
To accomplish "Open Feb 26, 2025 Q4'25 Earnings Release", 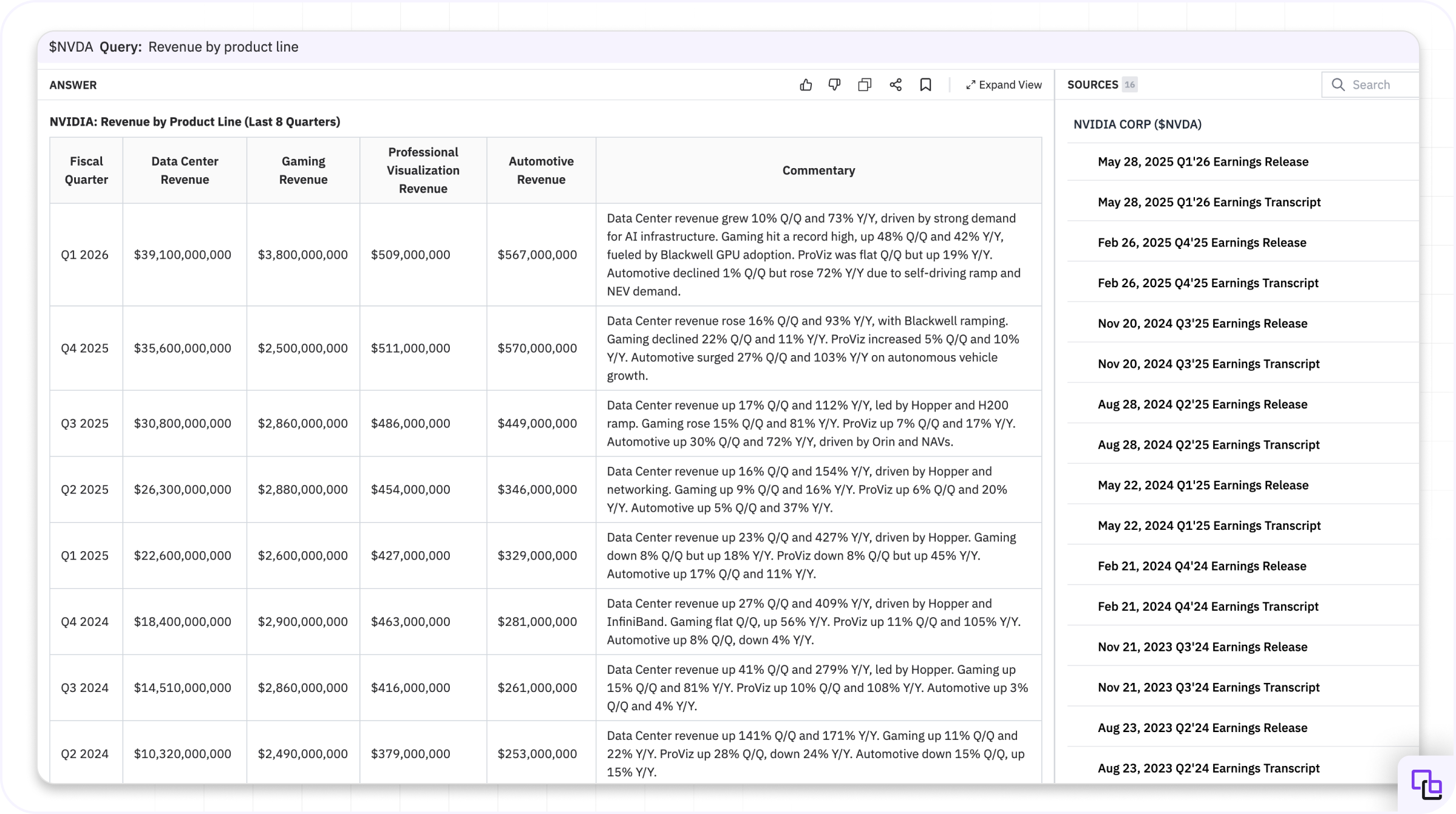I will [1202, 243].
